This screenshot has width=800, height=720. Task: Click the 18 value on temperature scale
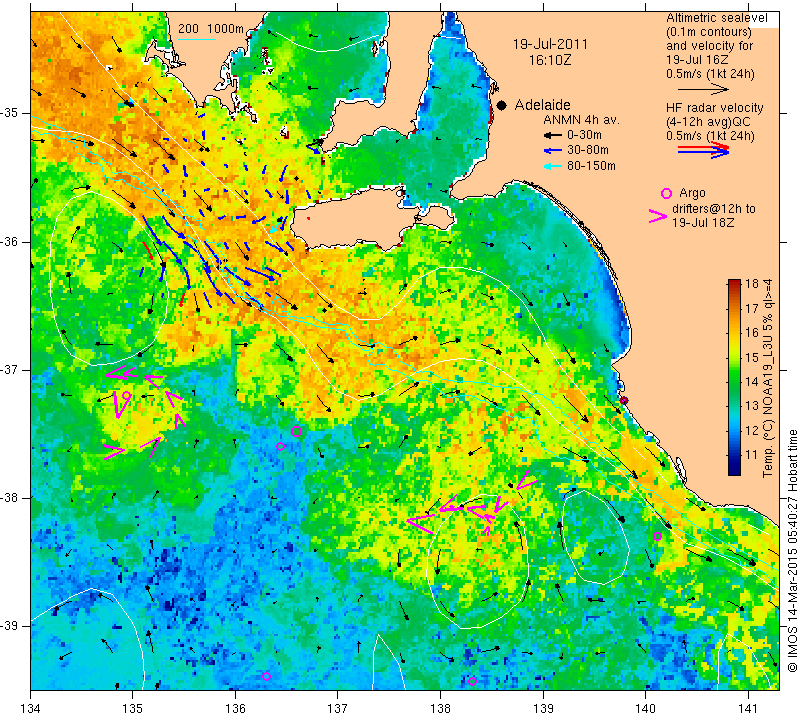click(x=752, y=284)
